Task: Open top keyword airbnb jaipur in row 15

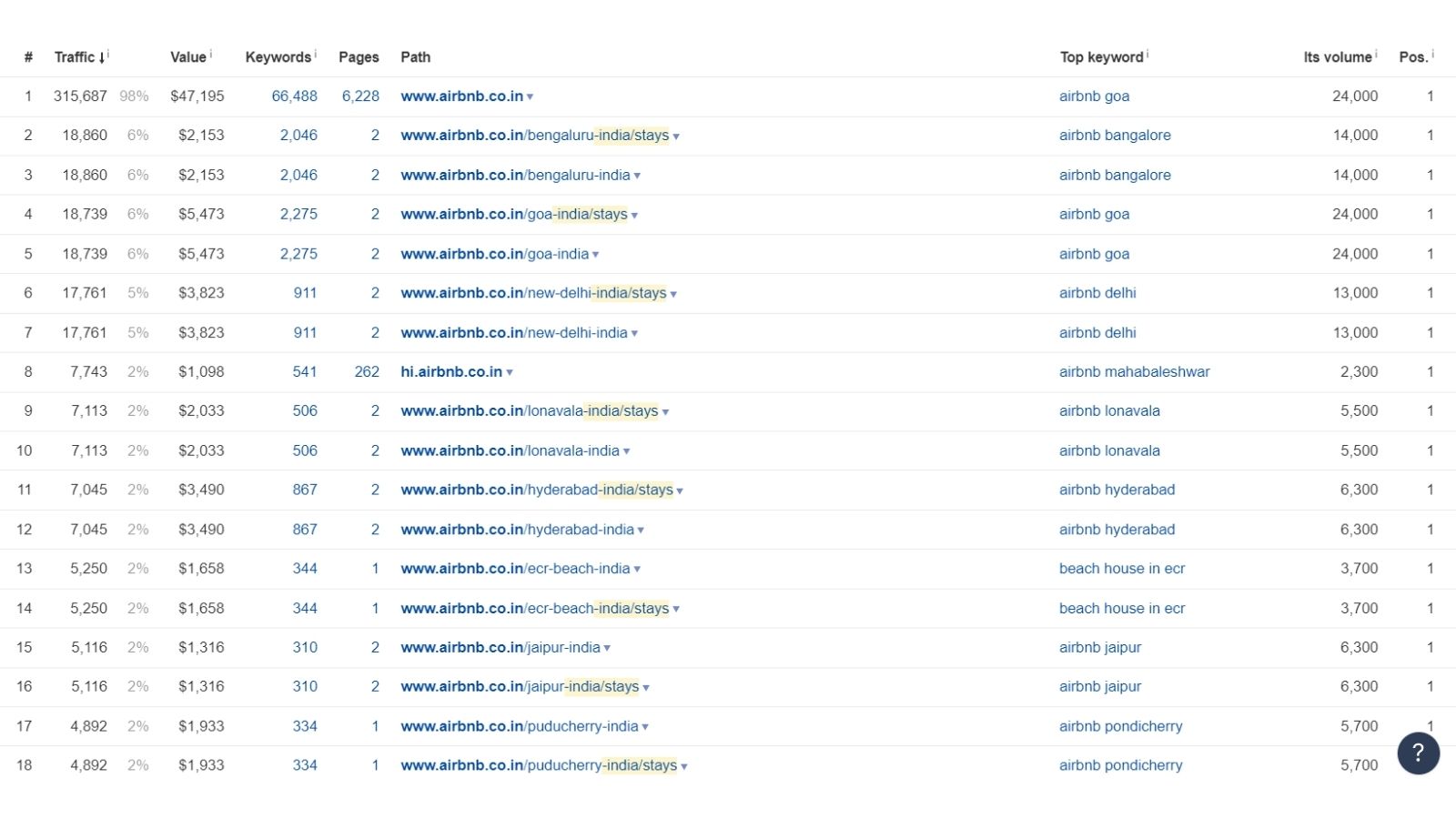Action: (1100, 647)
